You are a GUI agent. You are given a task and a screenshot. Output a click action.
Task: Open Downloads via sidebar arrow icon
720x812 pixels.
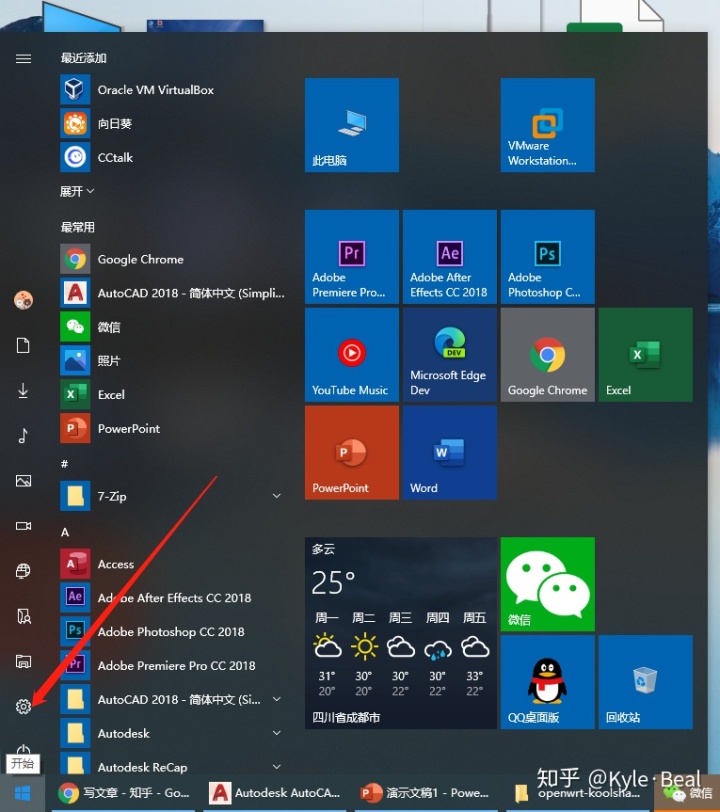[x=23, y=390]
